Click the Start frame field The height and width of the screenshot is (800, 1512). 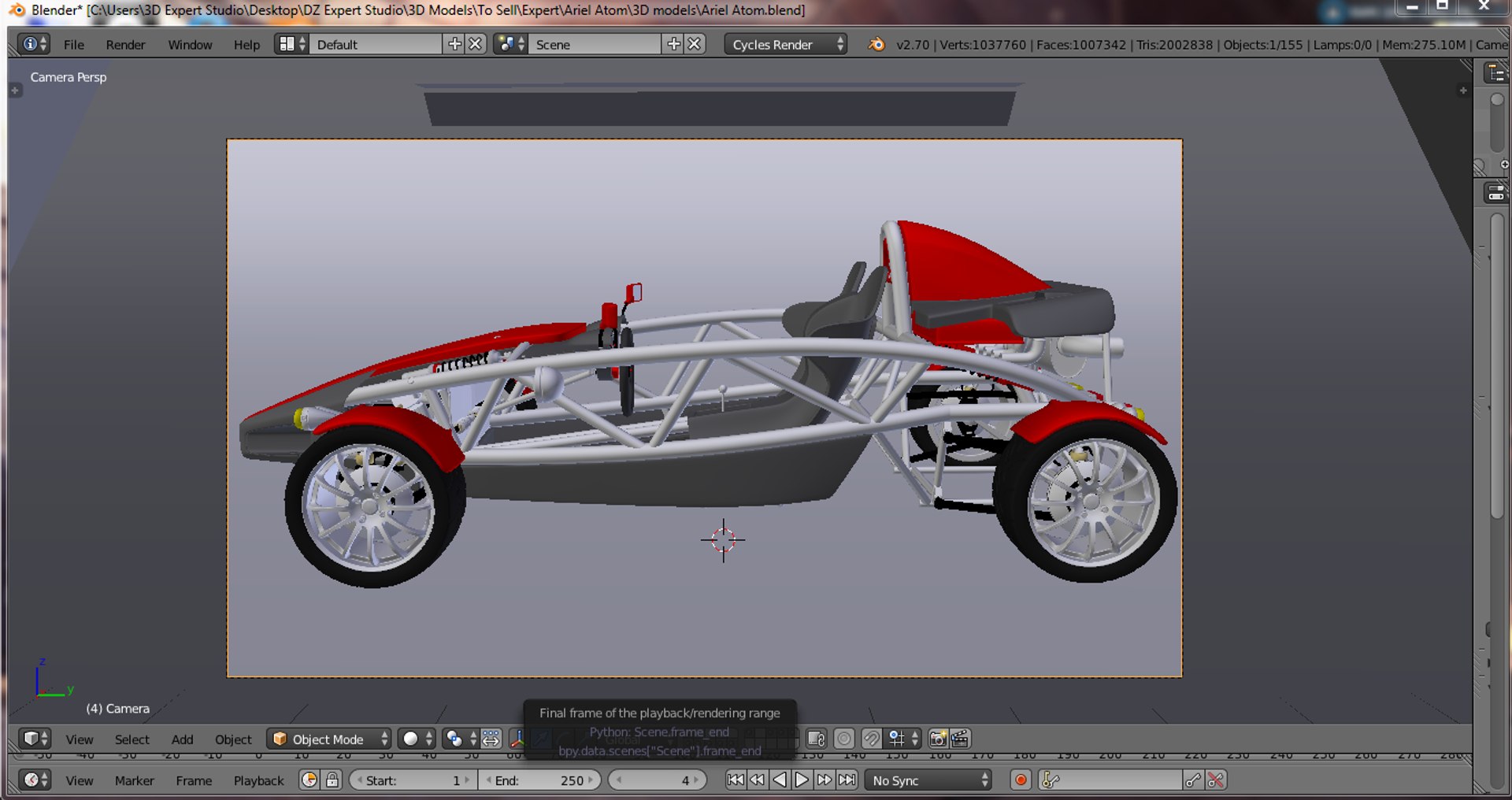coord(413,780)
